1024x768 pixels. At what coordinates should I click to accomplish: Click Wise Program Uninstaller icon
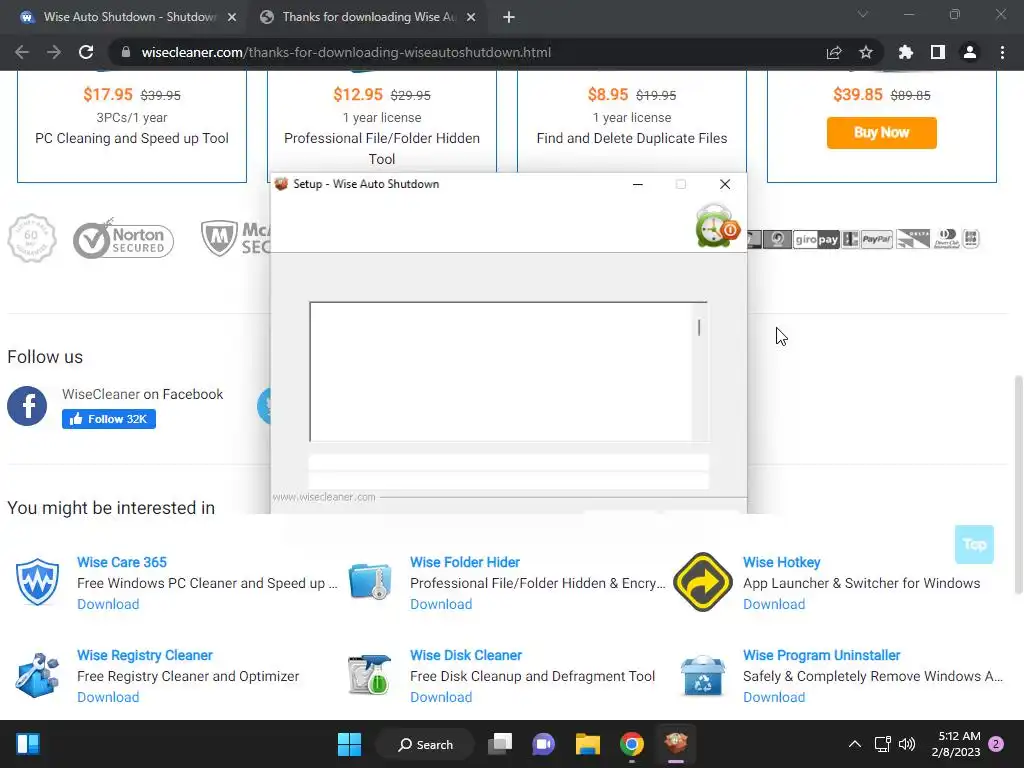click(x=703, y=675)
